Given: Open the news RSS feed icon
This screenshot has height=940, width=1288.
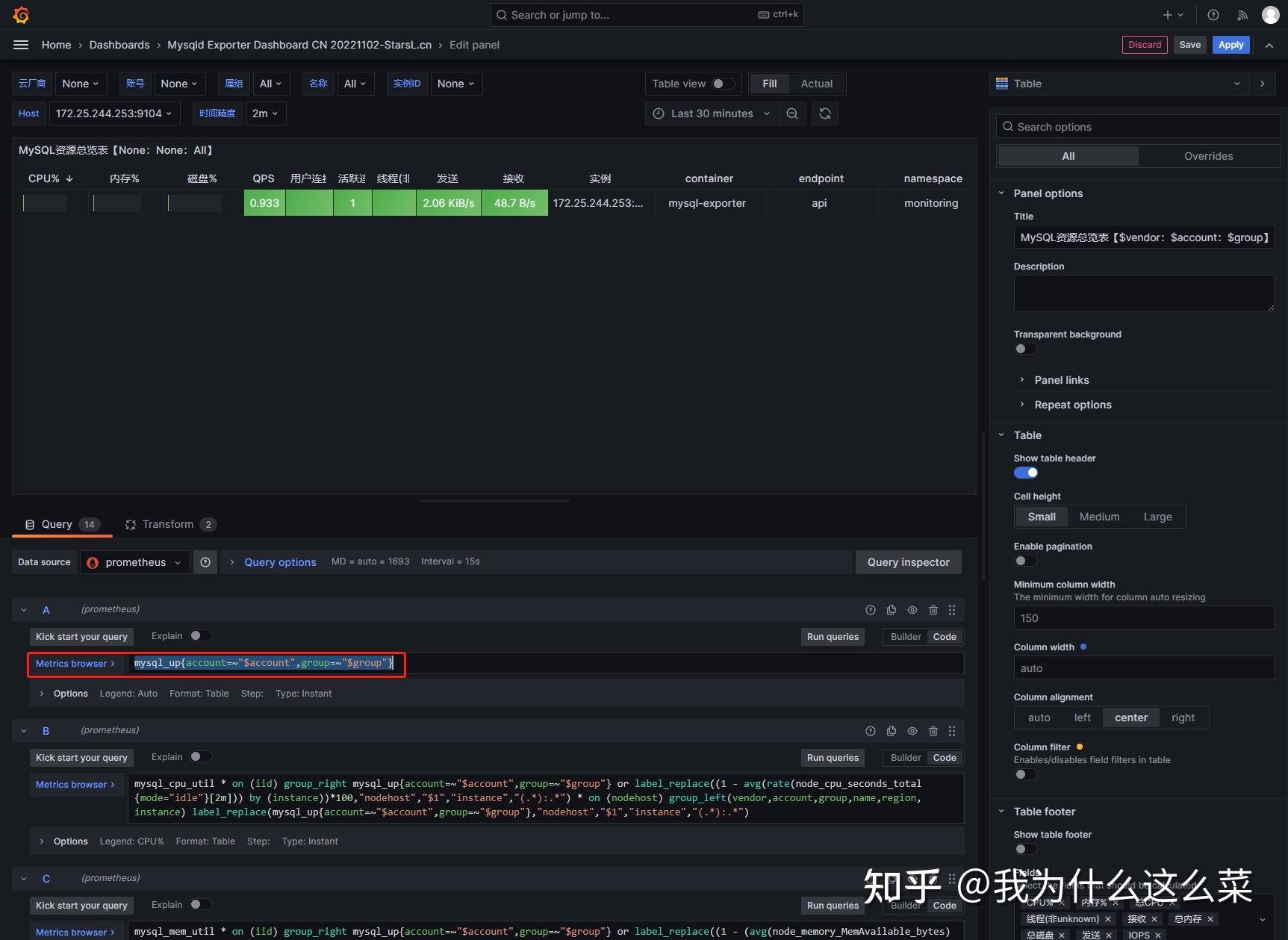Looking at the screenshot, I should [x=1242, y=15].
